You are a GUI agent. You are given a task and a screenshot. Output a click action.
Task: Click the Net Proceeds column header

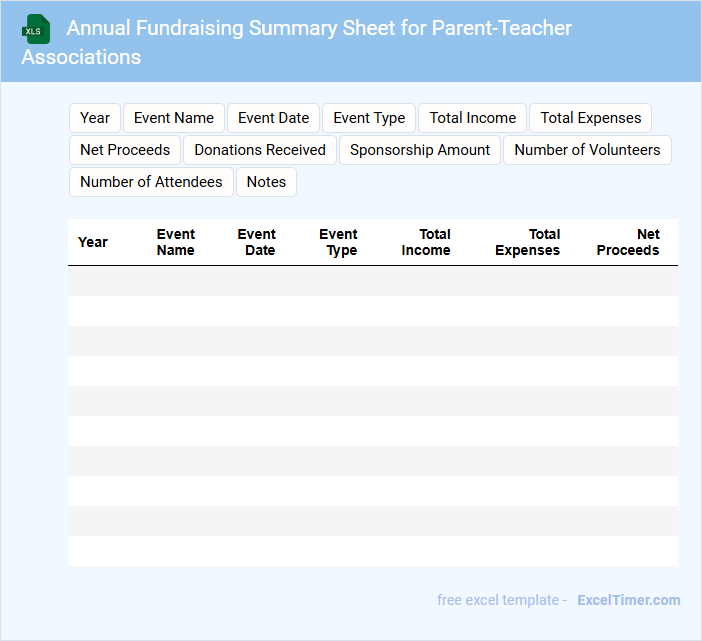click(x=628, y=242)
